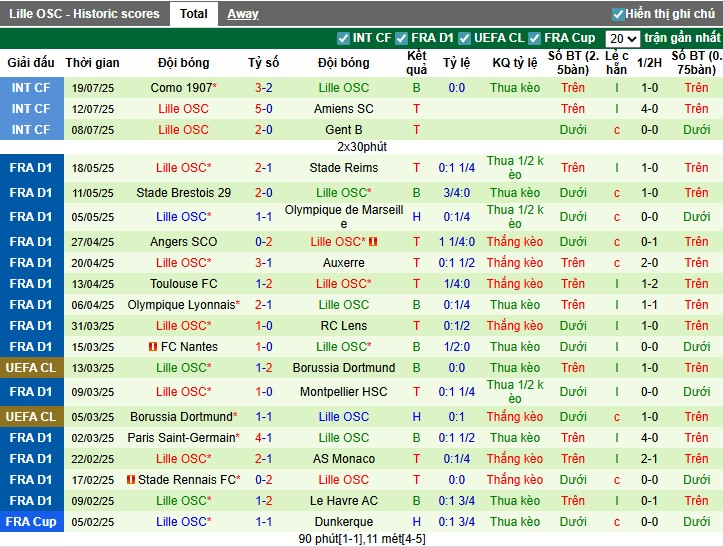
Task: Open Gent B team link
Action: (344, 130)
